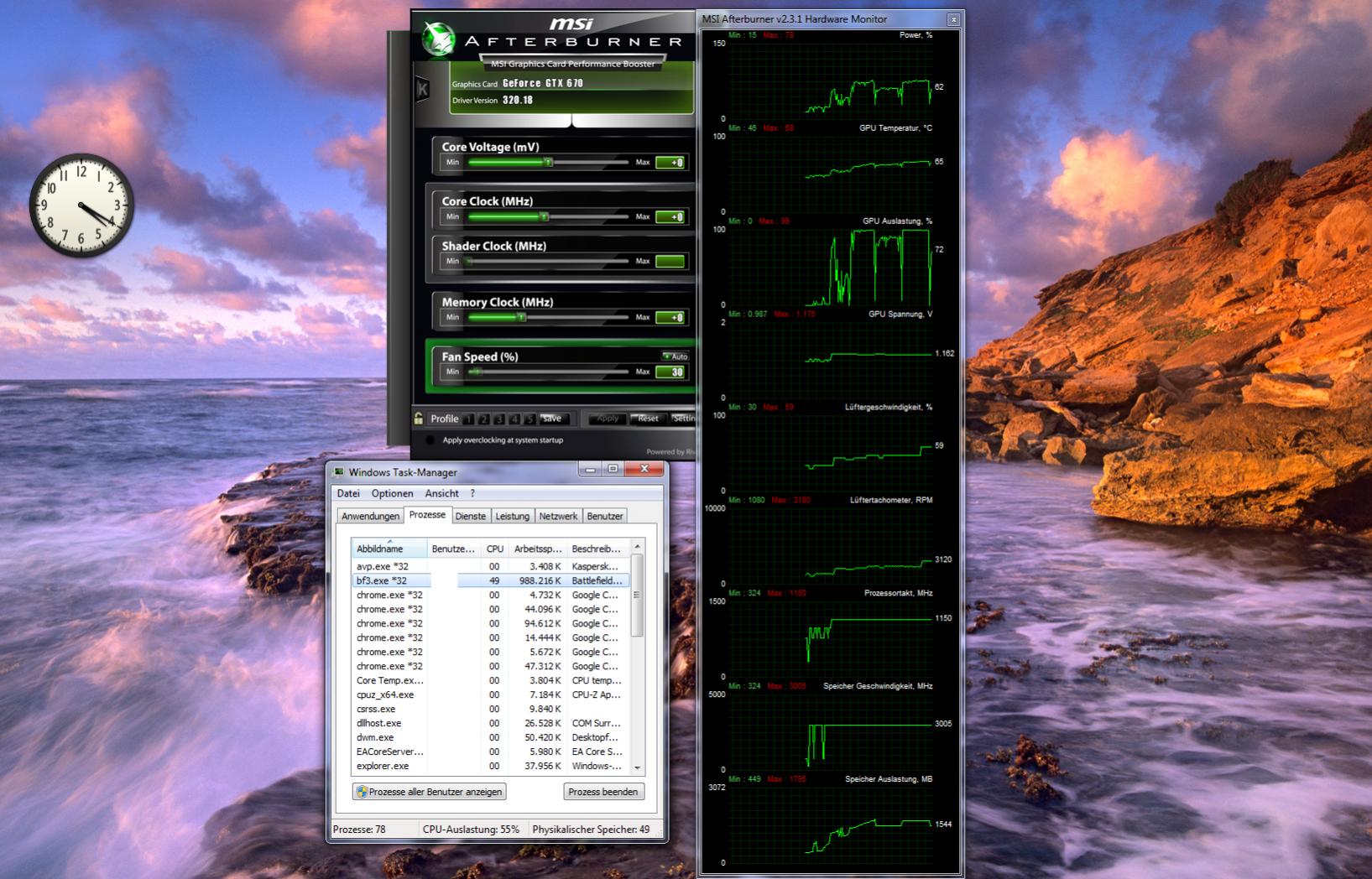Select the bf3.exe *32 process row
Screen dimensions: 1372x879
[490, 580]
